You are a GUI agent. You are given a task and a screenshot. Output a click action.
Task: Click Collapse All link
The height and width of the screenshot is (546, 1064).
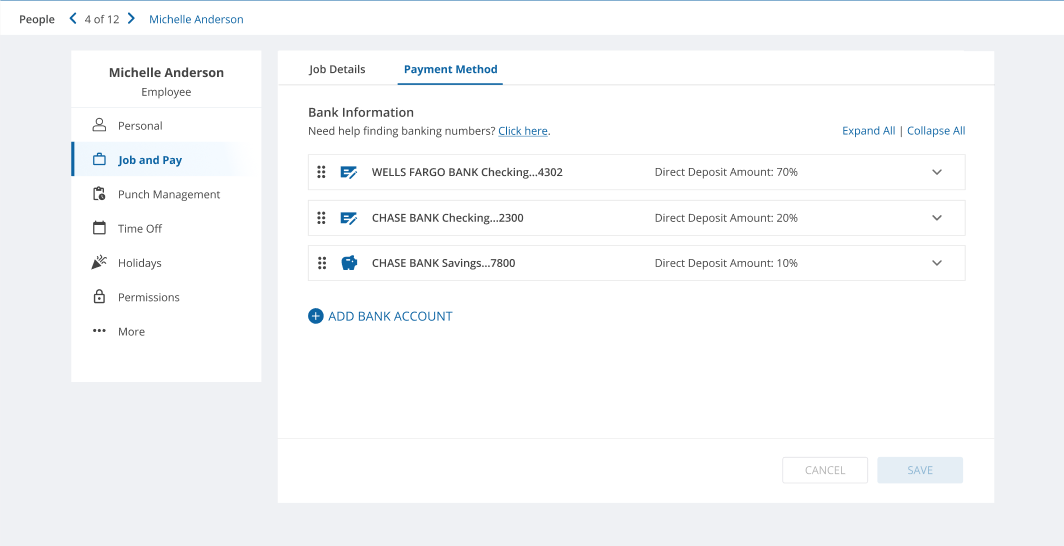pos(936,131)
